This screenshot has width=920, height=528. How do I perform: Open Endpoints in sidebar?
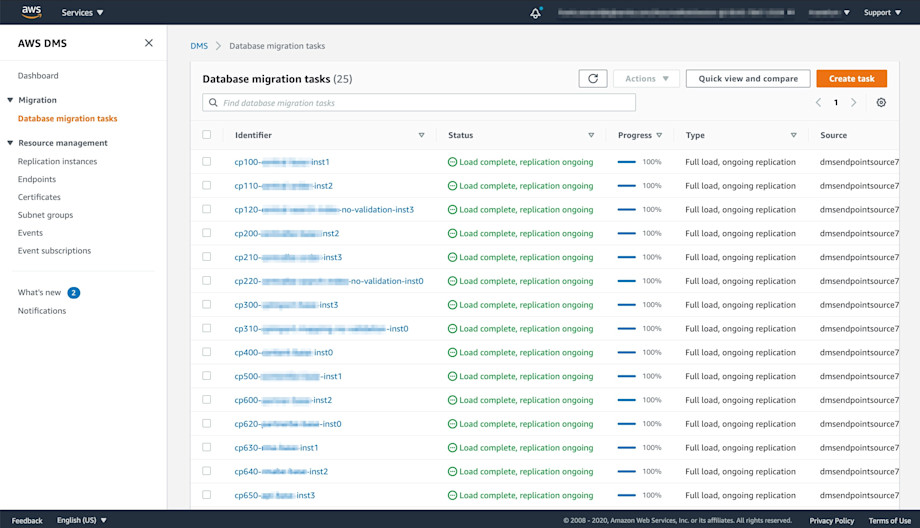[x=37, y=180]
